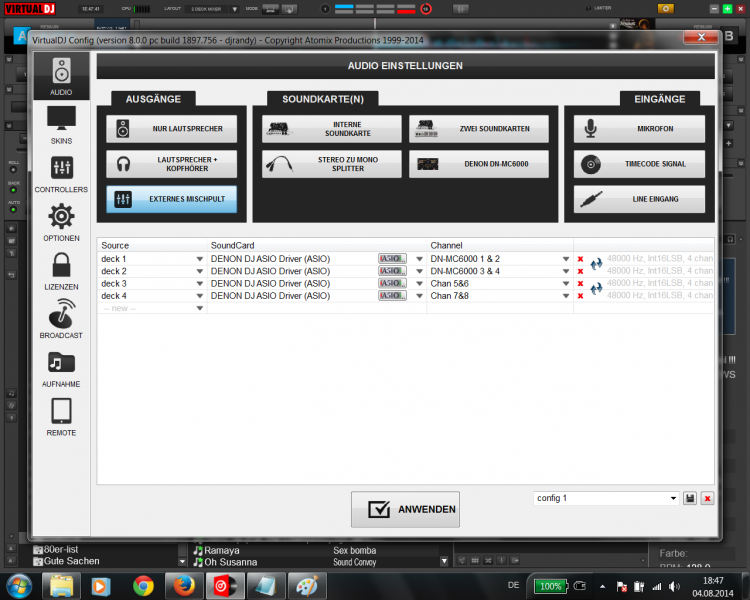Image resolution: width=750 pixels, height=600 pixels.
Task: Delete the deck 1 audio row
Action: [x=580, y=259]
